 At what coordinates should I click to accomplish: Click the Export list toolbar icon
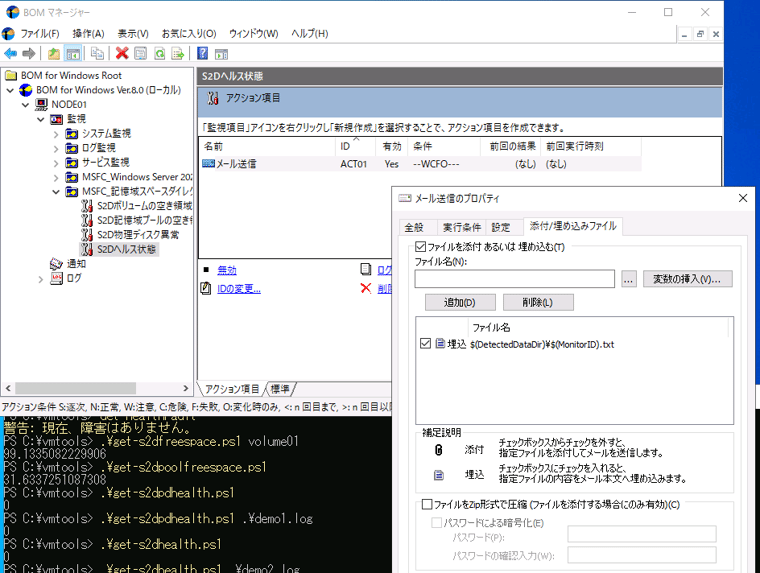click(x=178, y=53)
